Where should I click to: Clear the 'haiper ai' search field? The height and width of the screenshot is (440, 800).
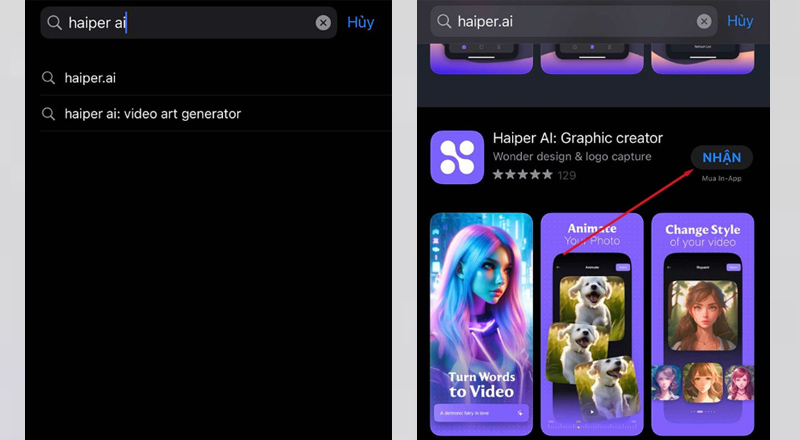coord(323,22)
